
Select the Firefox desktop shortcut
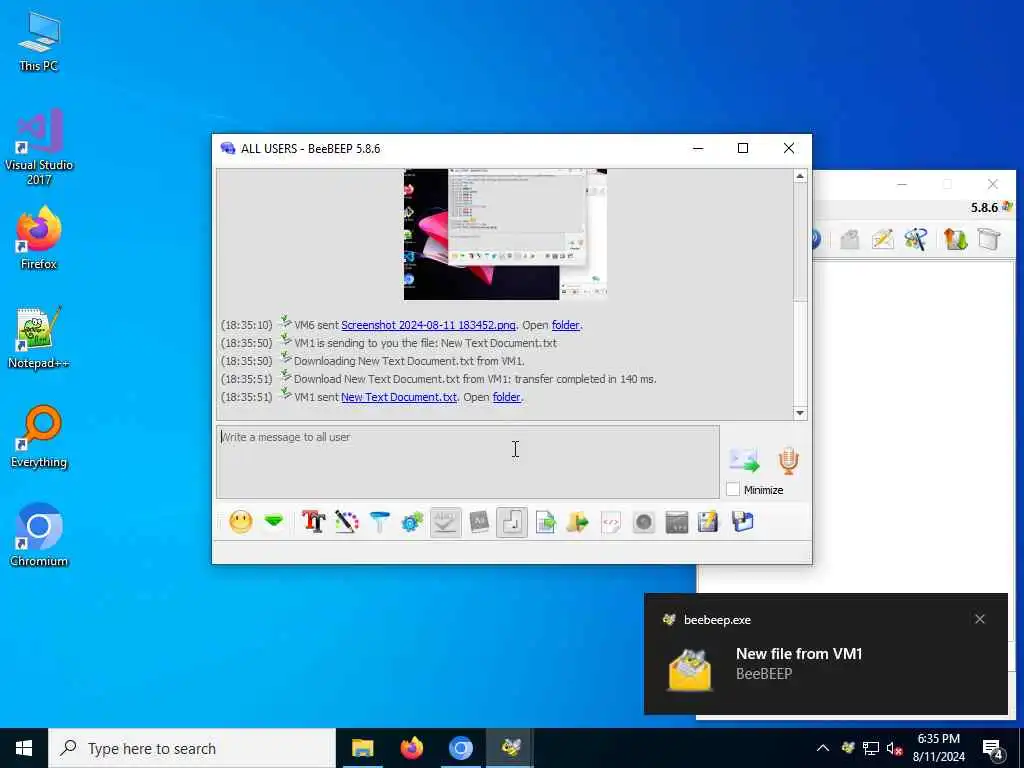coord(39,238)
